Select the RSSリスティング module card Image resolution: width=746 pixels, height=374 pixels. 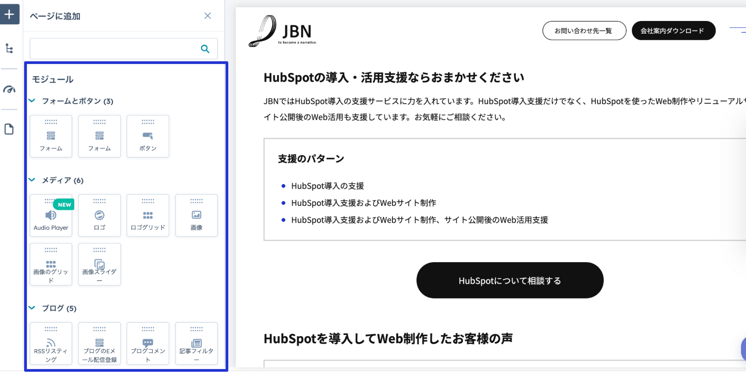click(51, 344)
